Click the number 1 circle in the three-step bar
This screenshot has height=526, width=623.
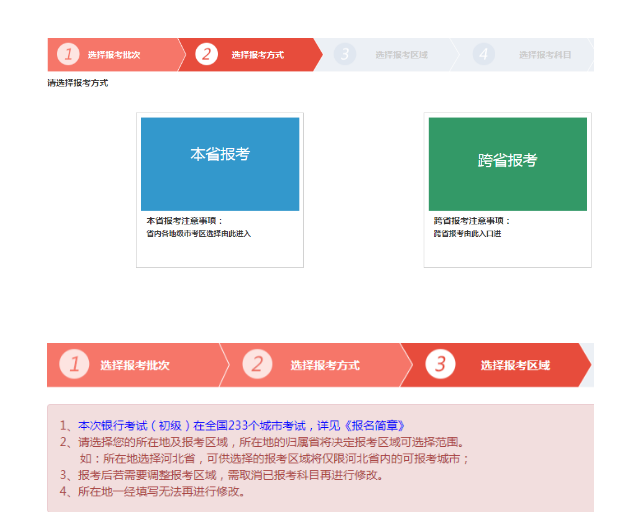point(74,365)
